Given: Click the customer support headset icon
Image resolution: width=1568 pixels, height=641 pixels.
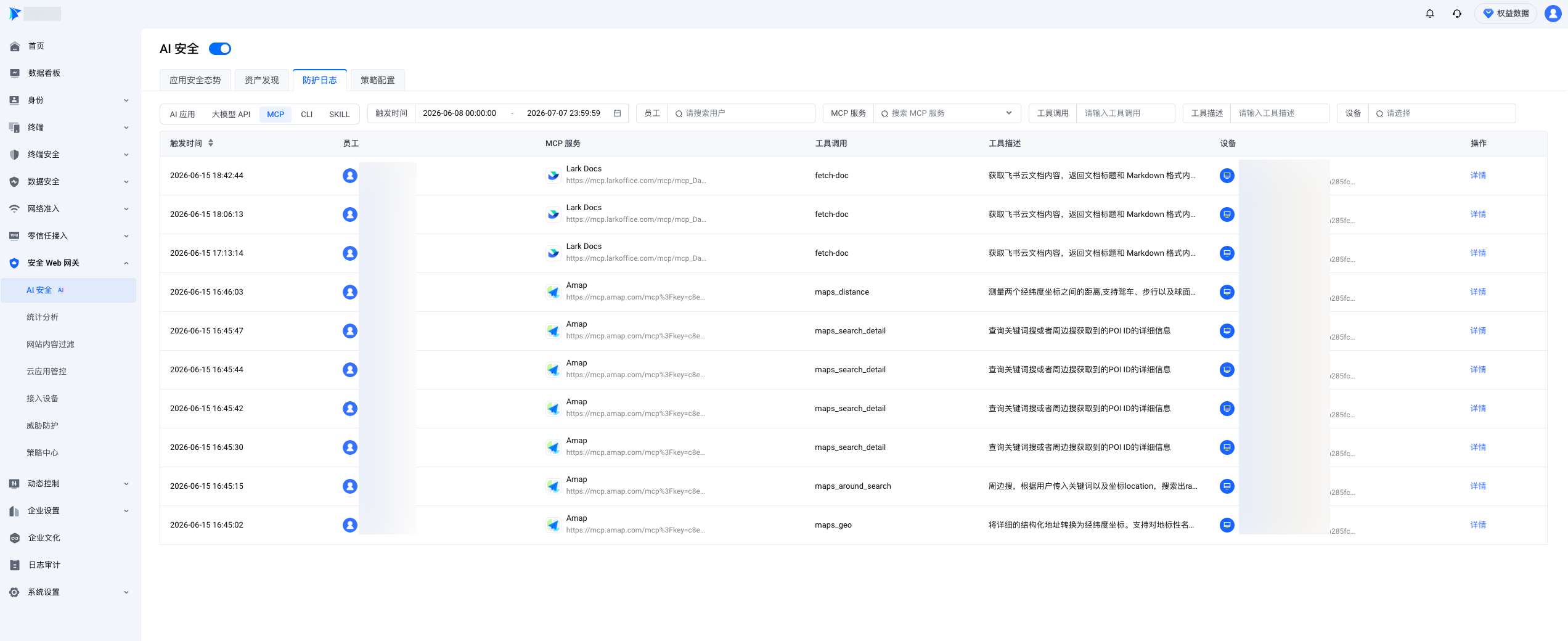Looking at the screenshot, I should [1457, 14].
